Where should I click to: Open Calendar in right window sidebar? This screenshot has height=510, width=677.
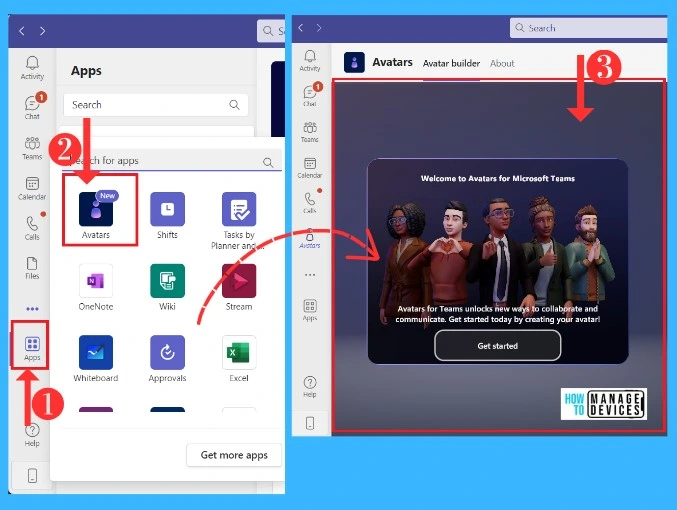coord(310,168)
